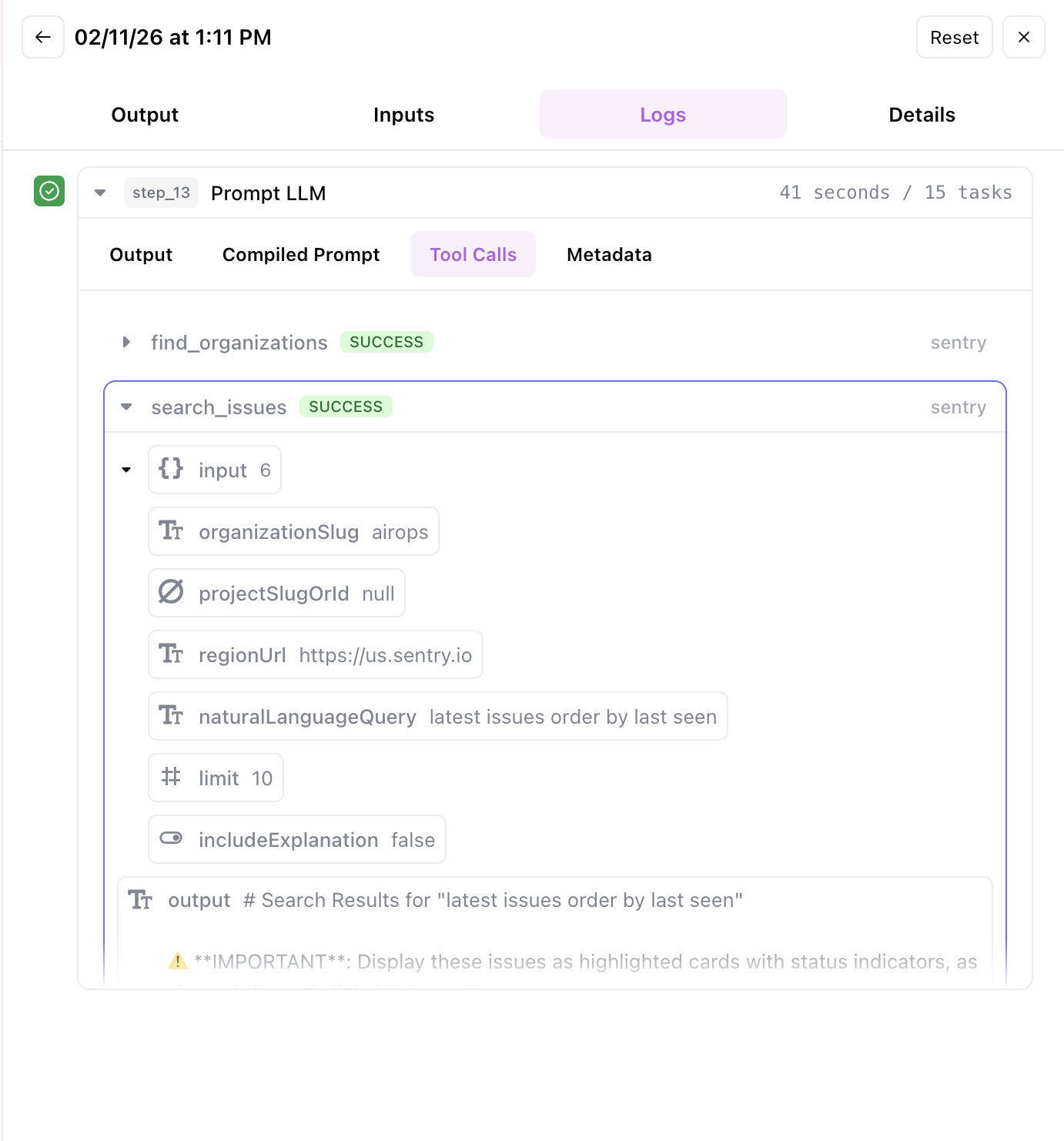Click the boolean toggle icon beside includeExplanation
This screenshot has width=1064, height=1141.
coord(171,838)
